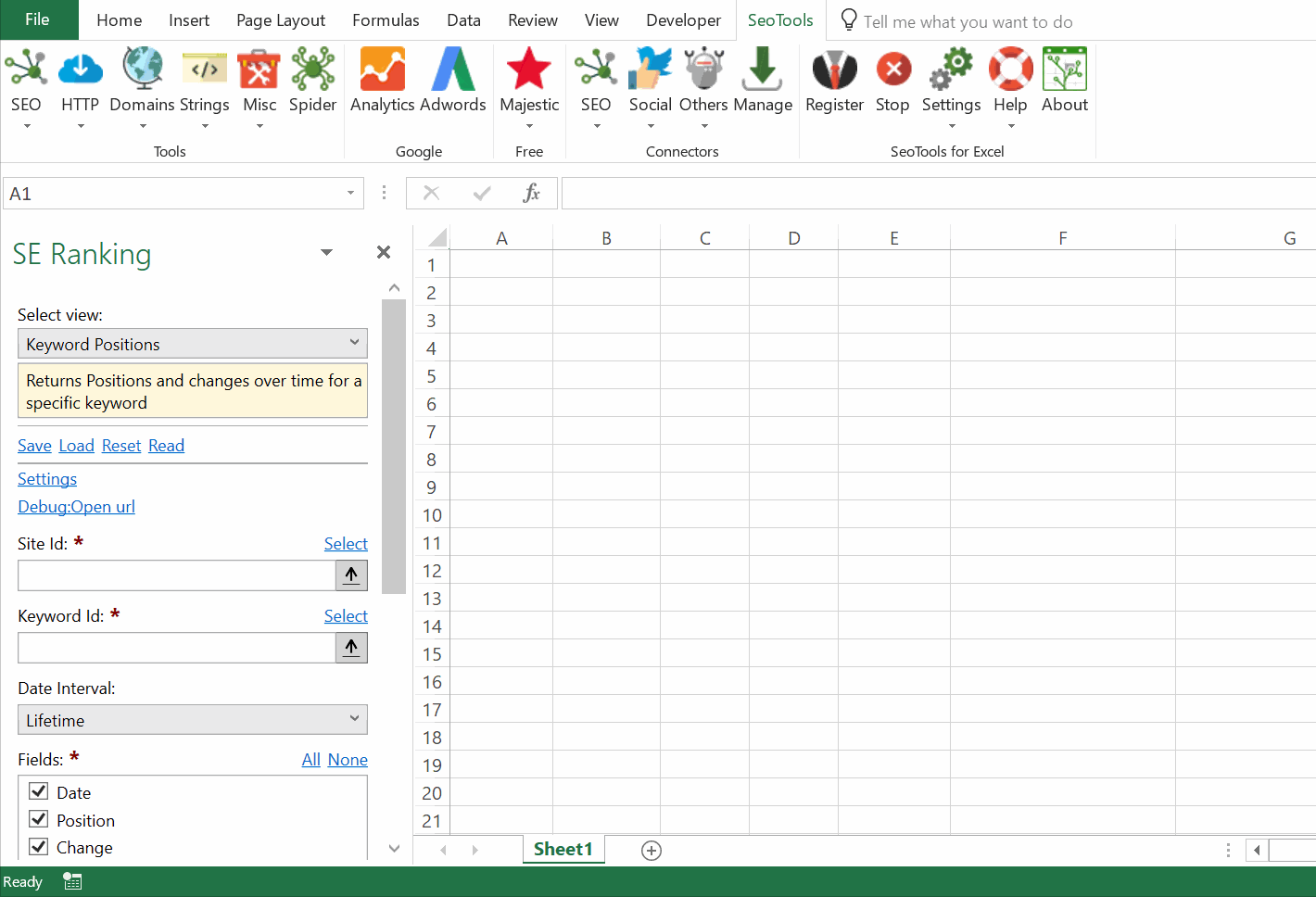1316x897 pixels.
Task: Open the About SeoTools icon
Action: click(1065, 69)
